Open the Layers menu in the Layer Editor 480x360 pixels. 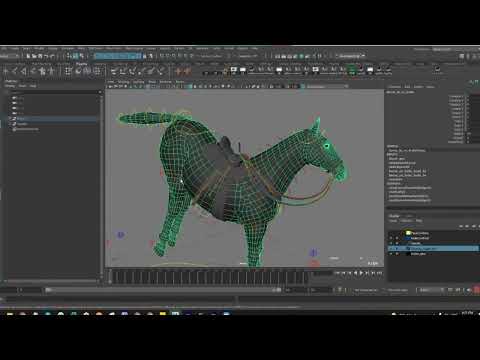pos(394,221)
